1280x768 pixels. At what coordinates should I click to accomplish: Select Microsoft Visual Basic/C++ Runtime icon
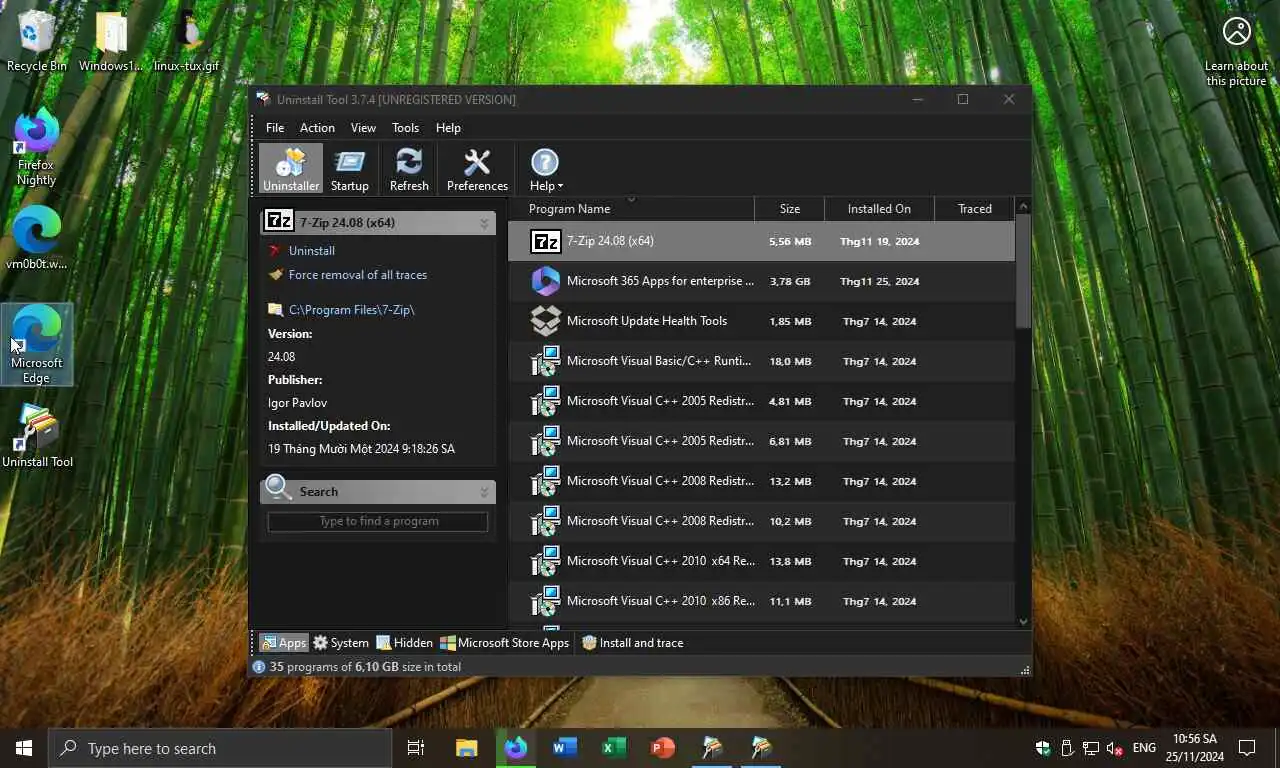click(x=545, y=361)
